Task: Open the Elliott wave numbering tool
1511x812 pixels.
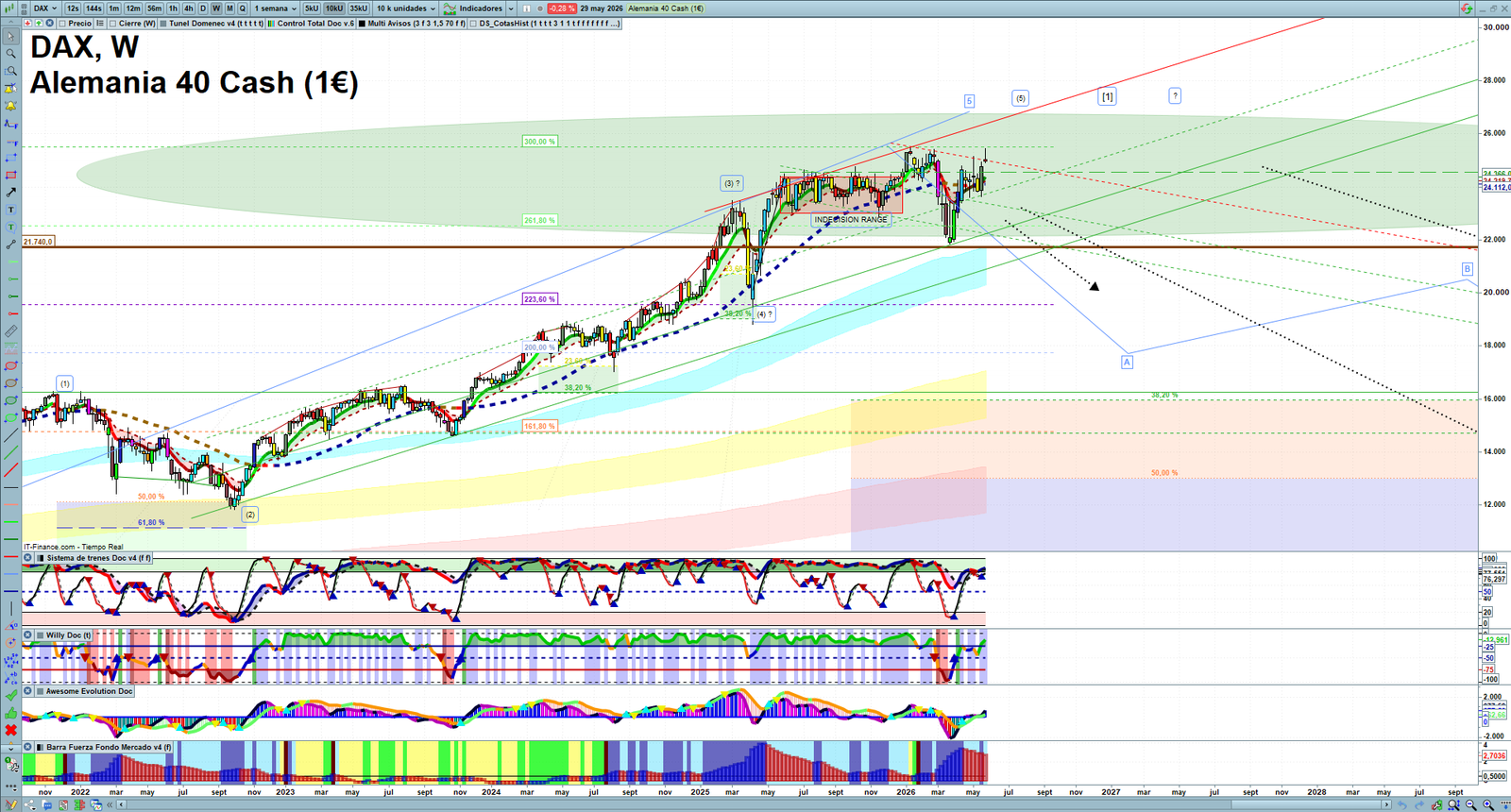Action: pyautogui.click(x=10, y=660)
